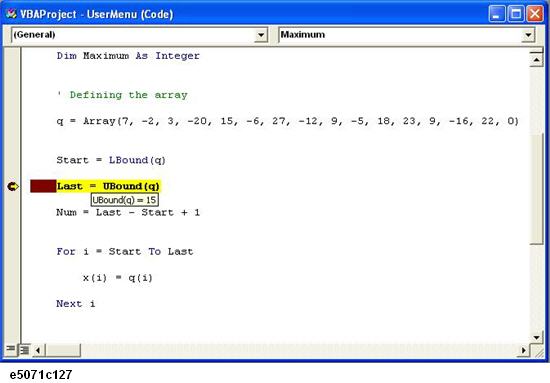Click the dark red breakpoint highlight block
The width and height of the screenshot is (550, 383).
click(43, 186)
